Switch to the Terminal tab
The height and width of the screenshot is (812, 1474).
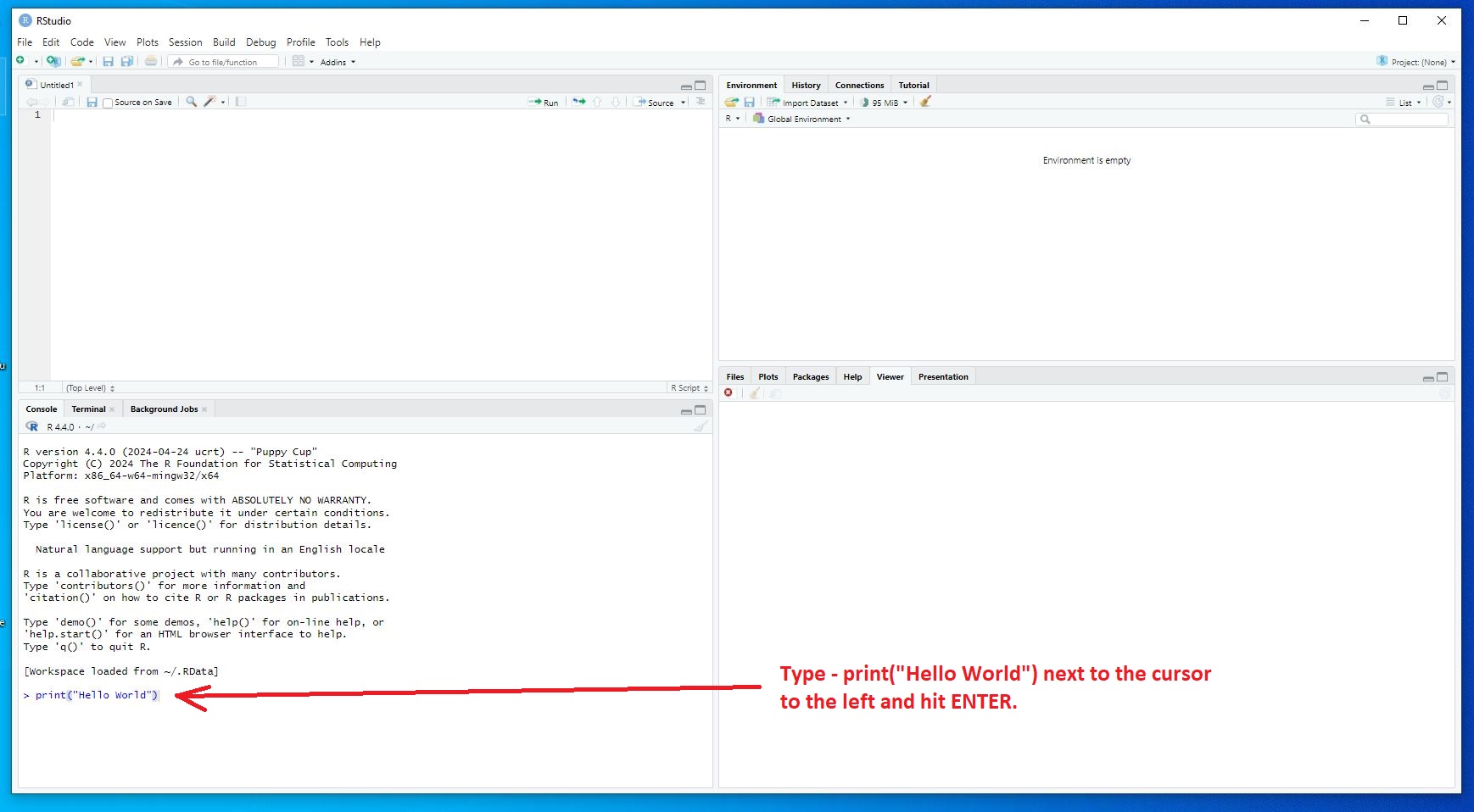[88, 409]
